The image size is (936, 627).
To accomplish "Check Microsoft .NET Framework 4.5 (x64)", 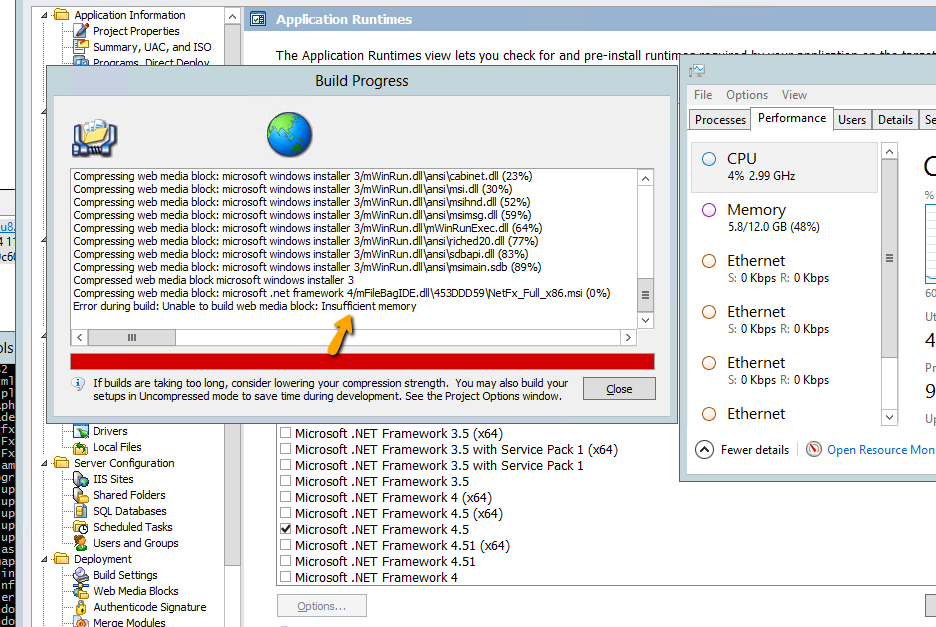I will coord(285,514).
